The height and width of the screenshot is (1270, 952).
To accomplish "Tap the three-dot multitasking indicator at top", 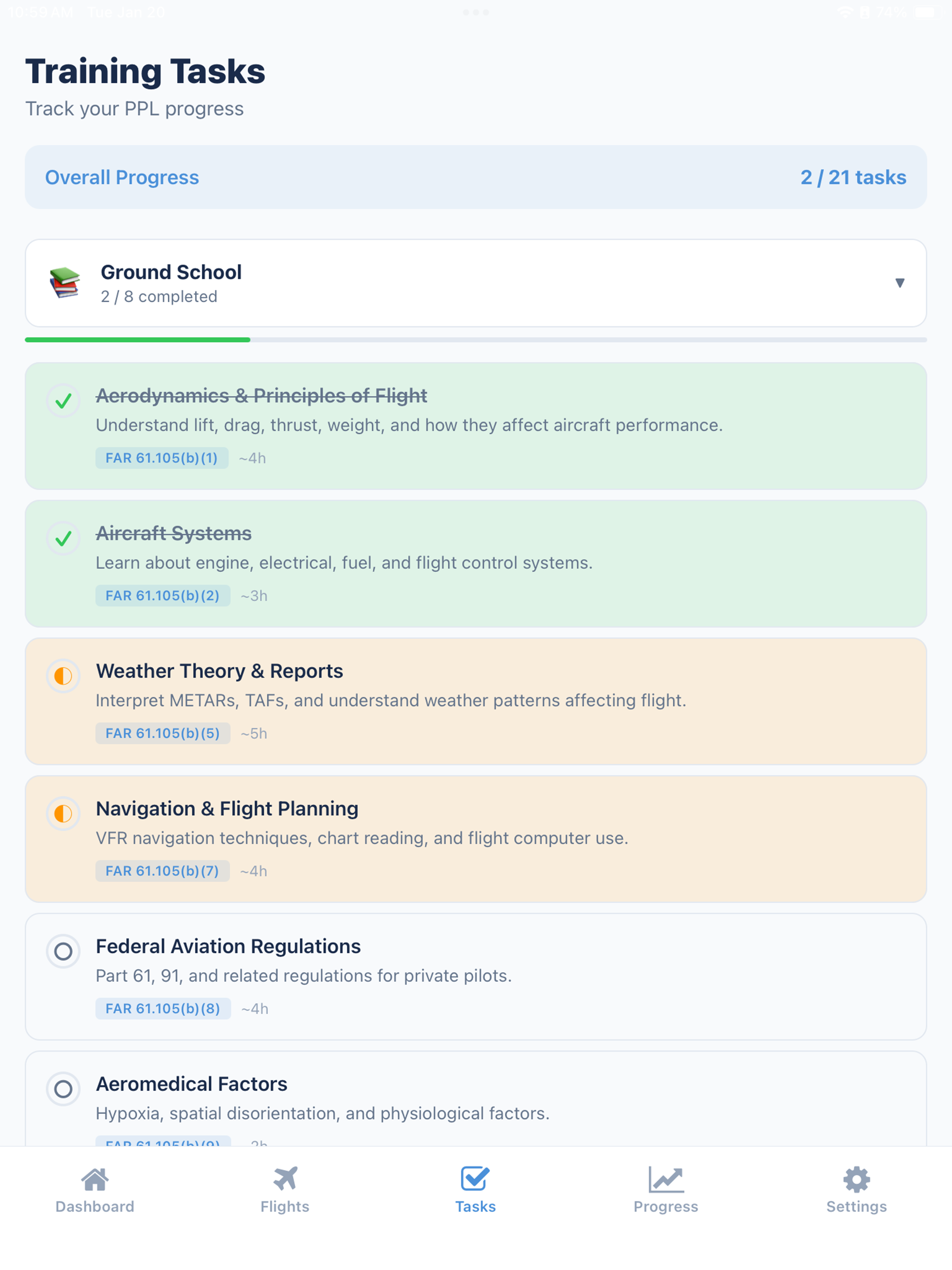I will 476,12.
